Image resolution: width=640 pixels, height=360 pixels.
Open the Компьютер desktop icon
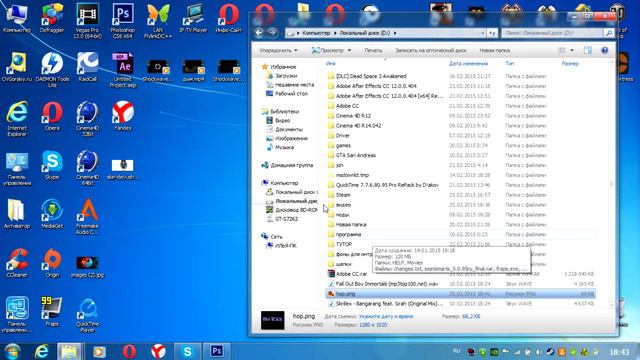pyautogui.click(x=17, y=18)
